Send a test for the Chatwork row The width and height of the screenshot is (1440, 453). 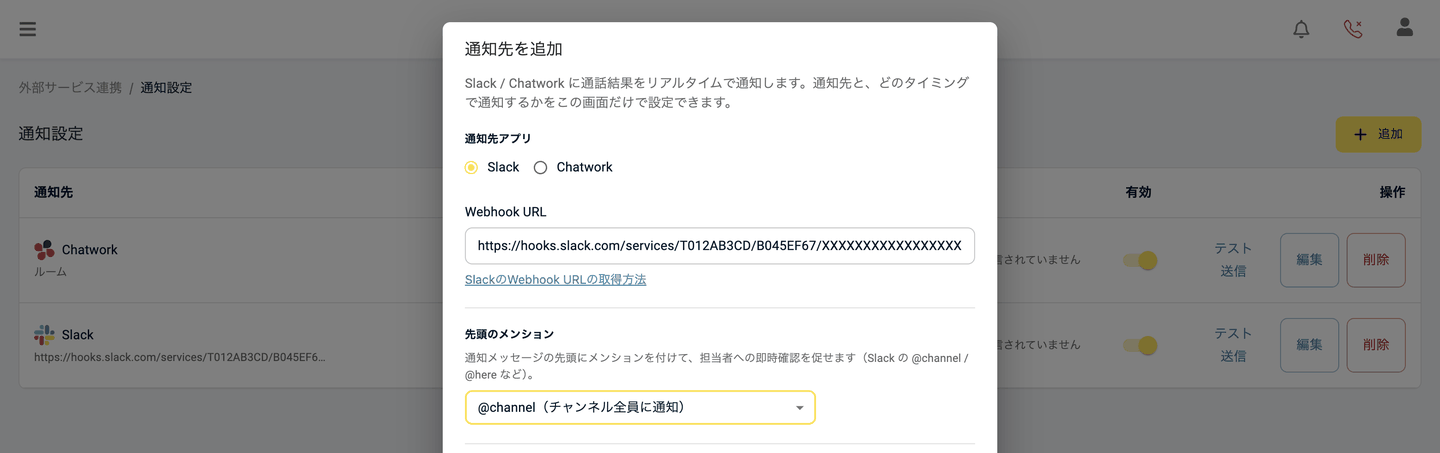click(x=1233, y=260)
